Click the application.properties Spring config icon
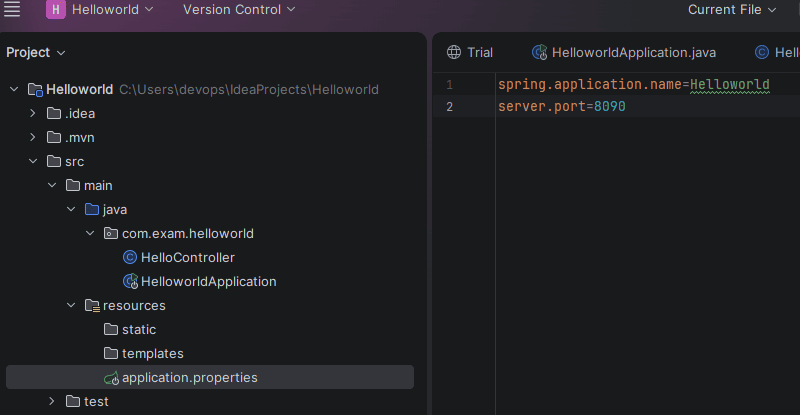800x415 pixels. 111,378
